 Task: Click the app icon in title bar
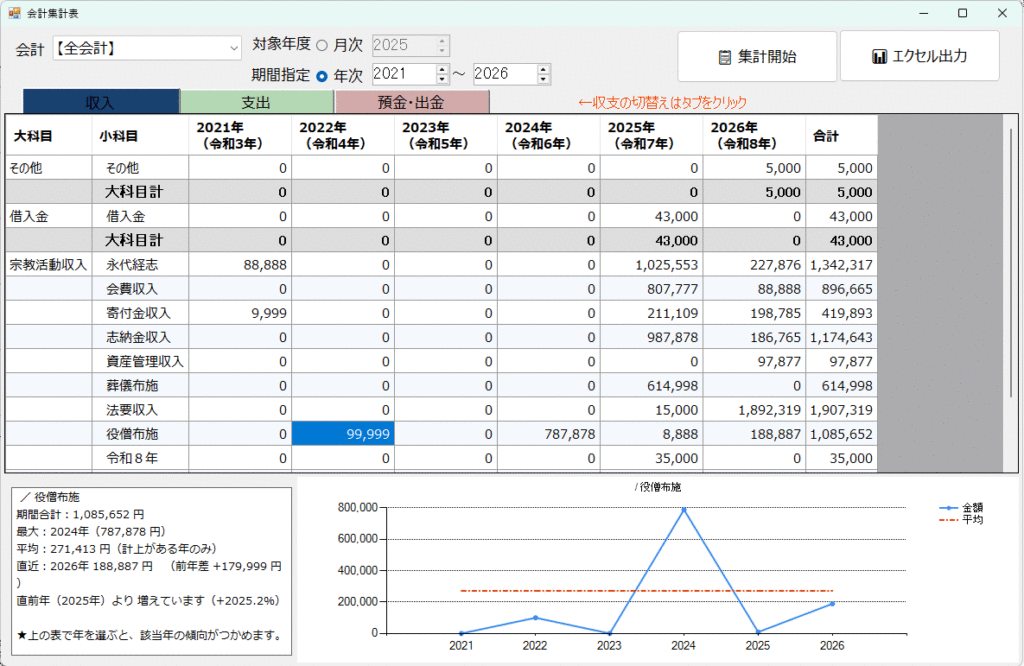click(x=14, y=13)
